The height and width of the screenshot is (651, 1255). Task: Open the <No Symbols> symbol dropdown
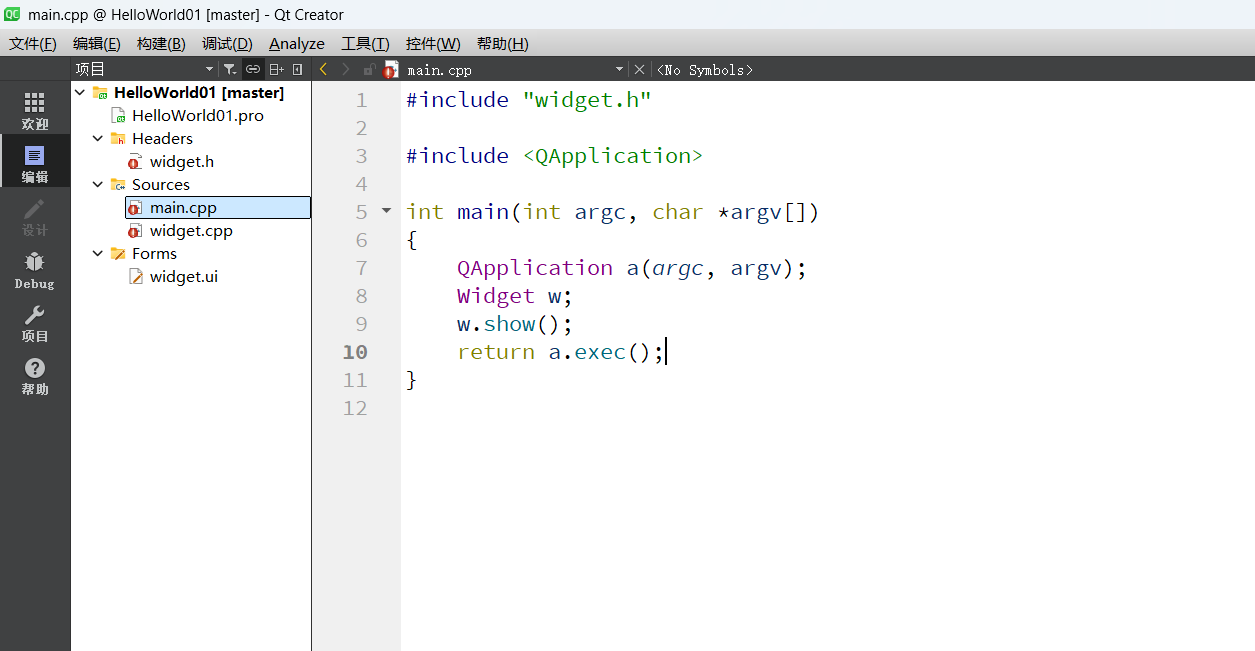pyautogui.click(x=704, y=69)
